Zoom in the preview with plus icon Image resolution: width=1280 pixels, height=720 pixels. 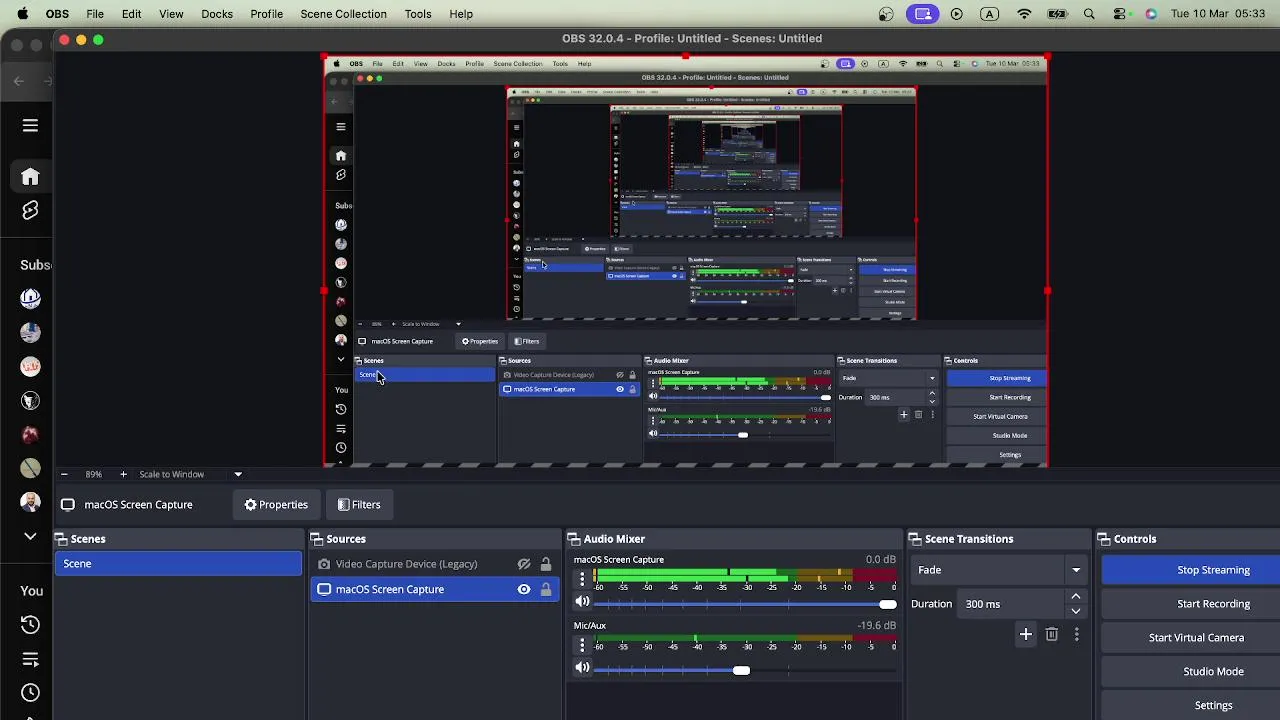pos(123,474)
